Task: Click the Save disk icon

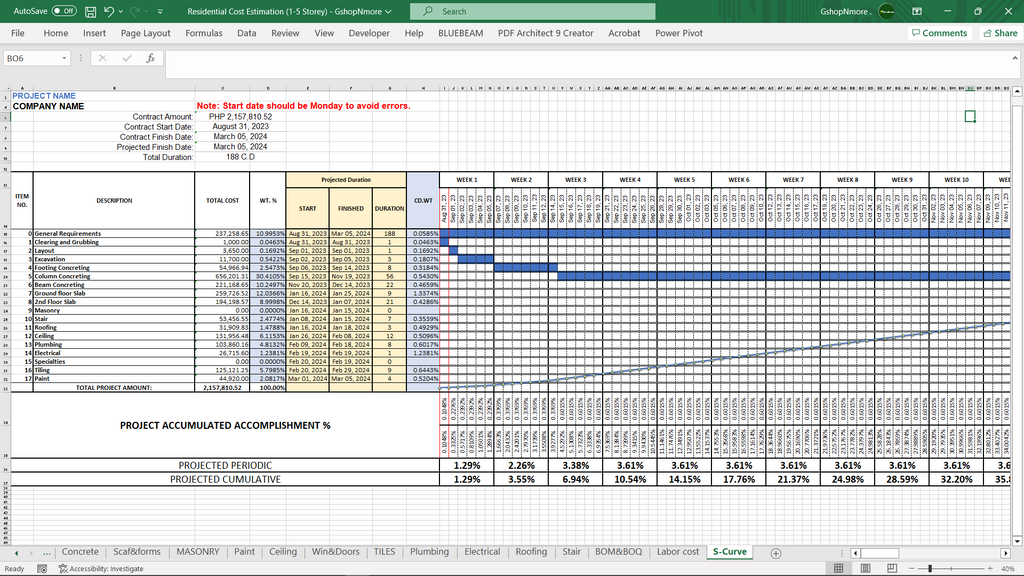Action: [x=91, y=12]
